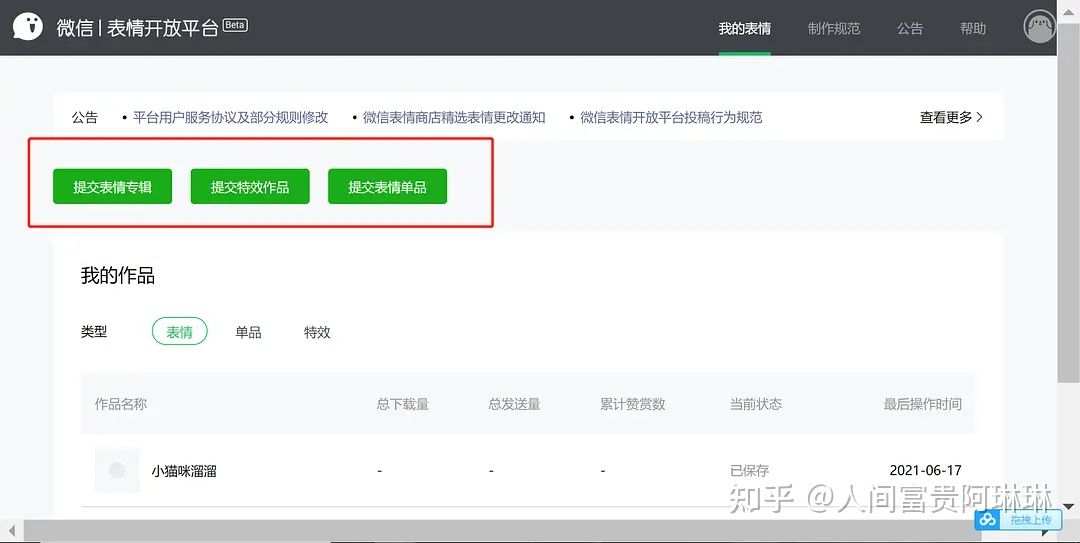Click the Baidu cloud upload icon
This screenshot has width=1080, height=543.
[x=988, y=520]
